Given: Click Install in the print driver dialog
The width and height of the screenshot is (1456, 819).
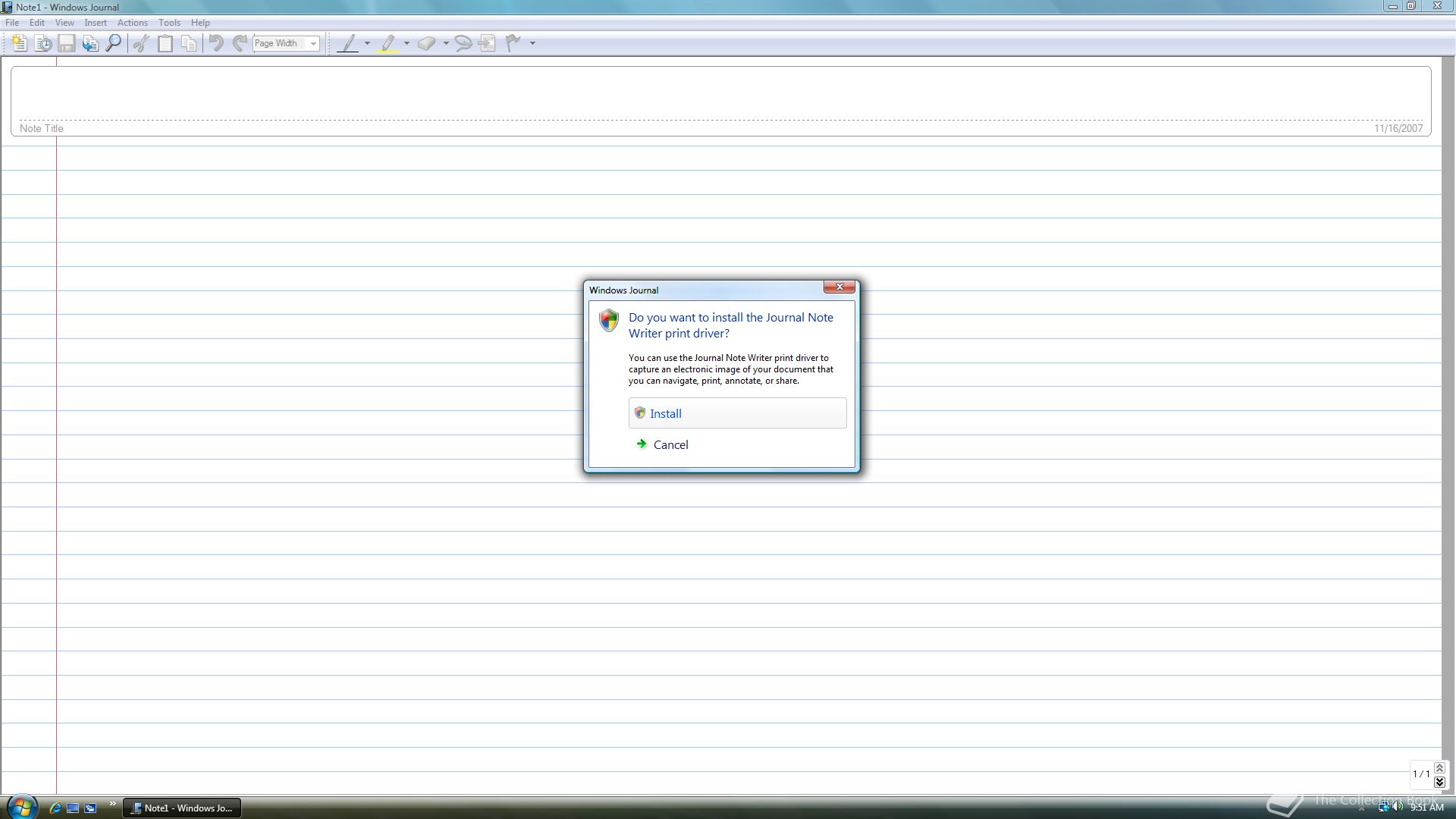Looking at the screenshot, I should point(737,413).
